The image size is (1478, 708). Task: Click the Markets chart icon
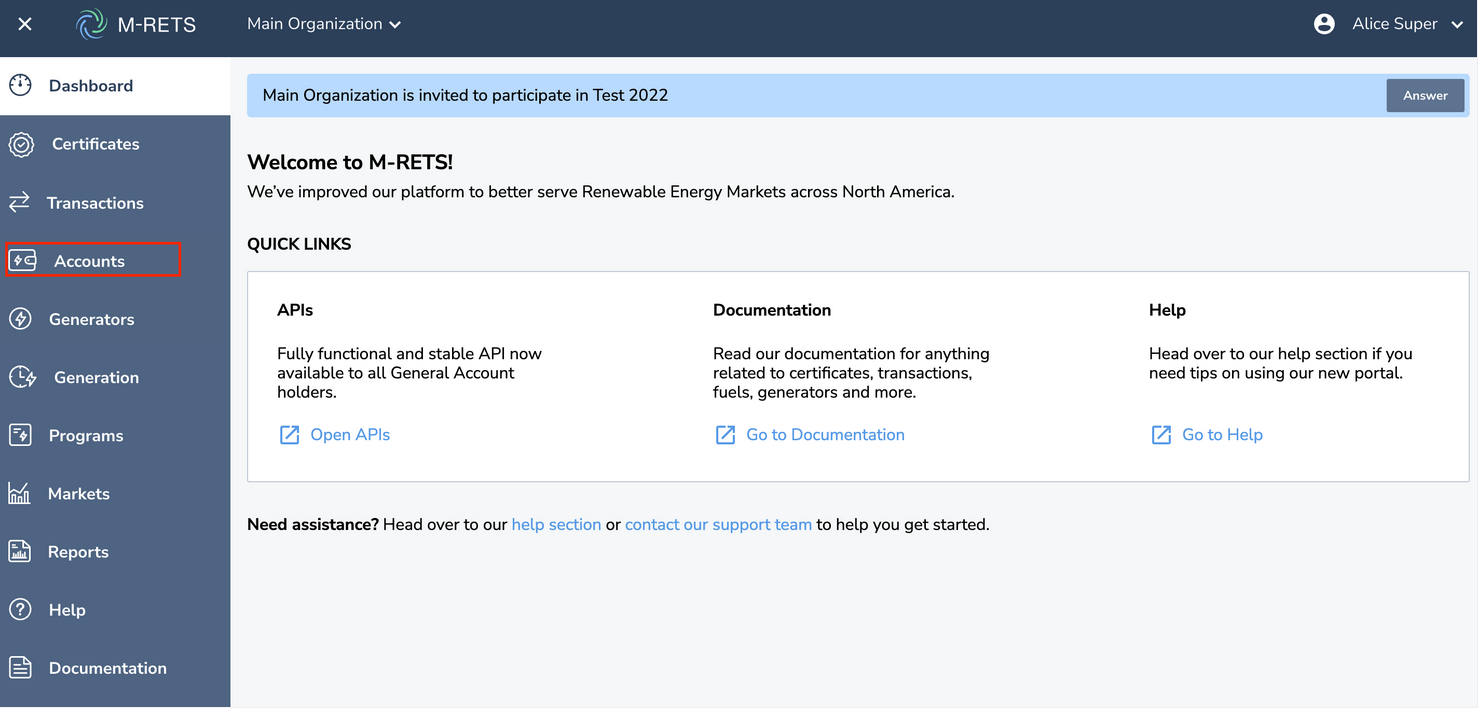(19, 493)
